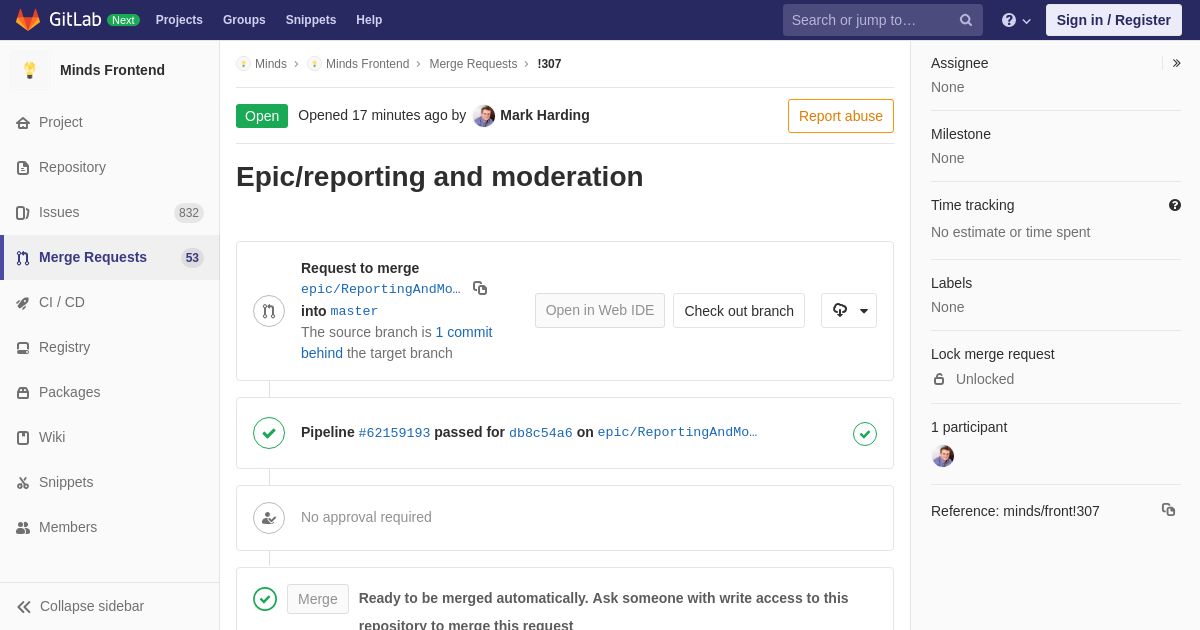1200x630 pixels.
Task: Click the Project home icon in sidebar
Action: coord(23,123)
